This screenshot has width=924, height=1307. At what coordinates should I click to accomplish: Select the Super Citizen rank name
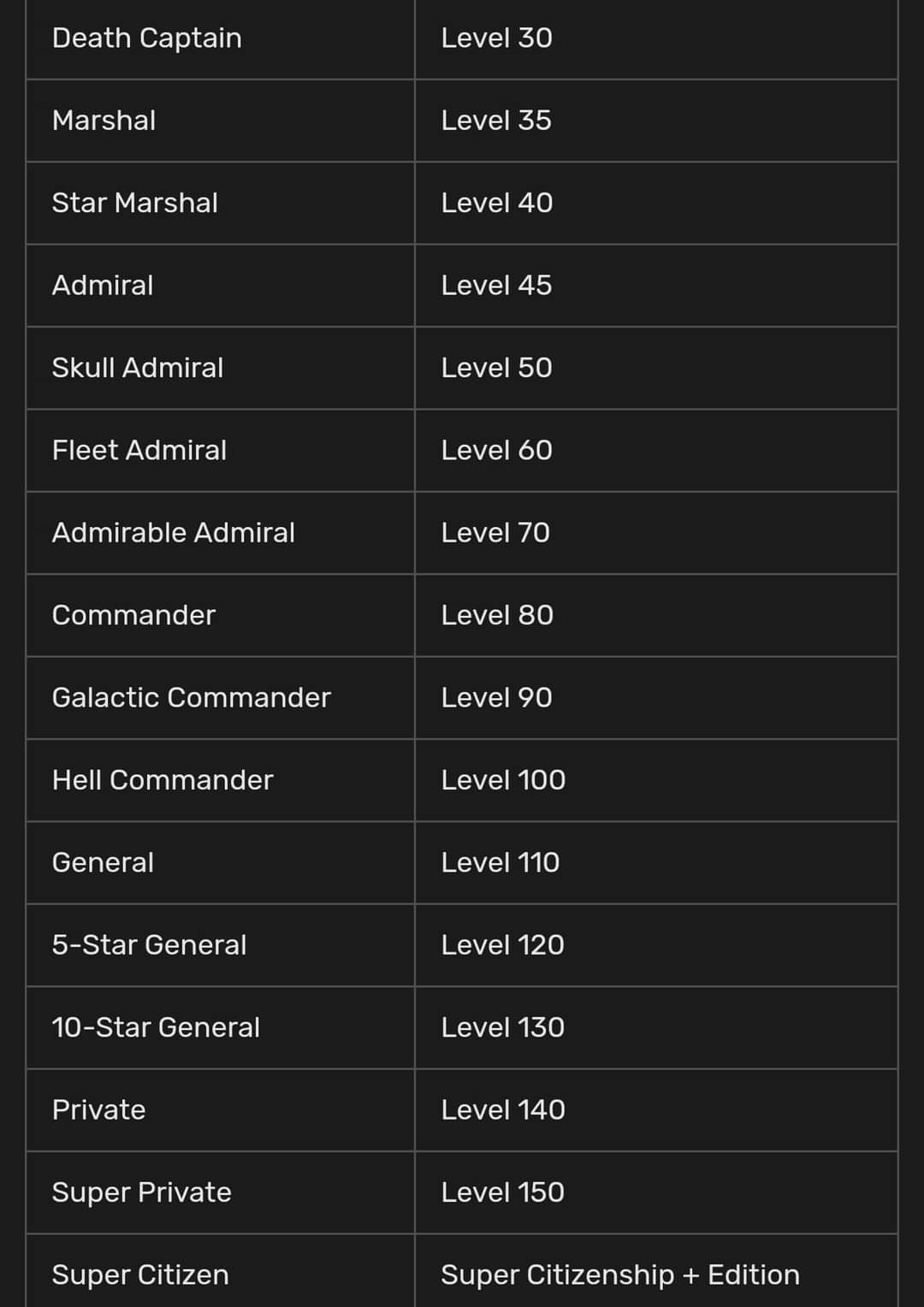139,1274
